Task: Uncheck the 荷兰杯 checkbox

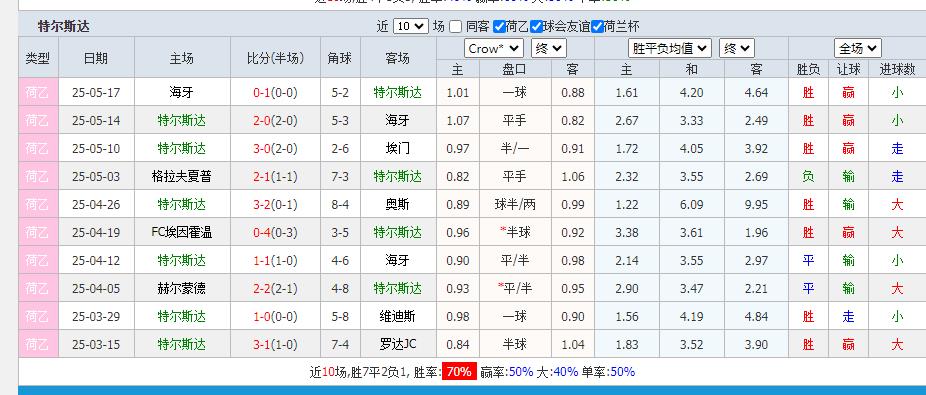Action: pos(597,27)
